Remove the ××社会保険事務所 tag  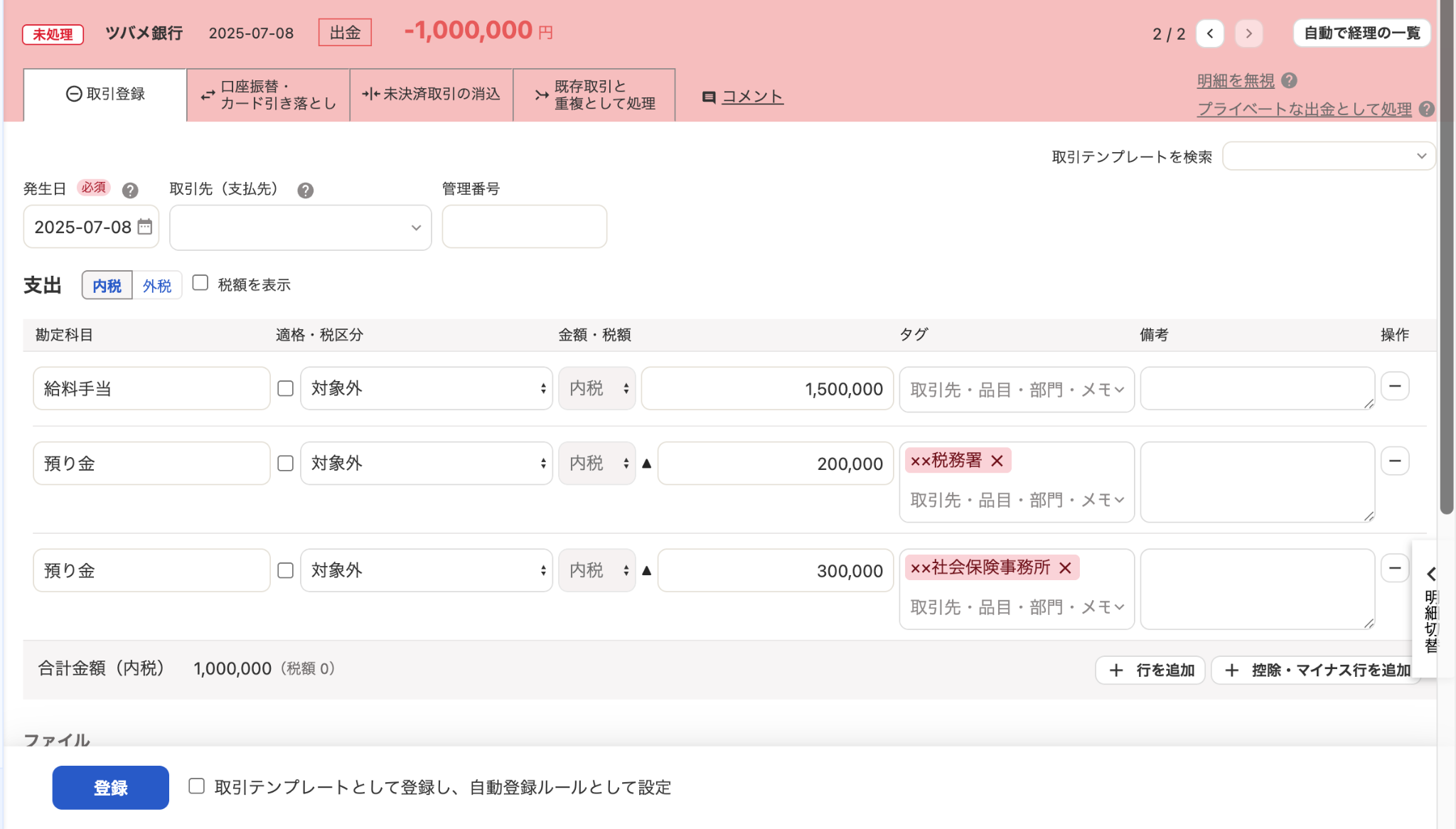click(1065, 567)
